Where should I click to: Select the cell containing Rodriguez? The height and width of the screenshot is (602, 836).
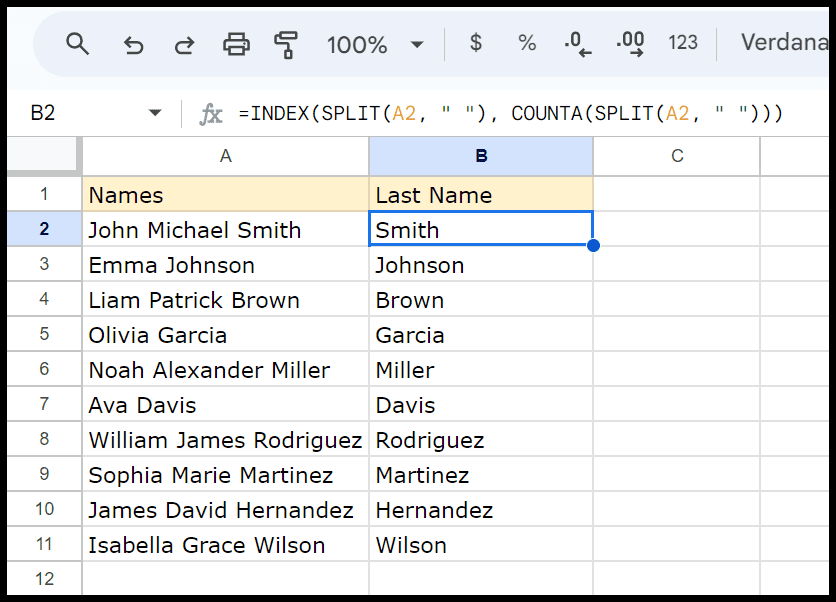coord(481,439)
